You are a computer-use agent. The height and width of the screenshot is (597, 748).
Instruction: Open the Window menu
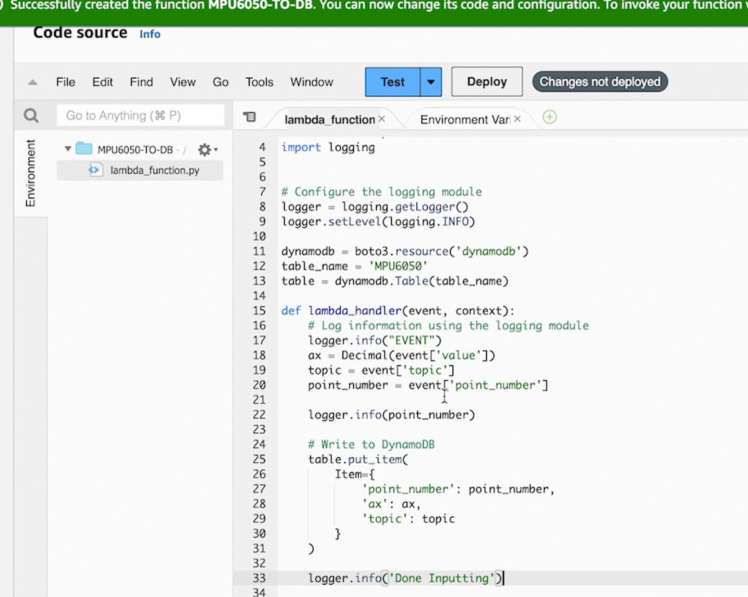tap(311, 82)
